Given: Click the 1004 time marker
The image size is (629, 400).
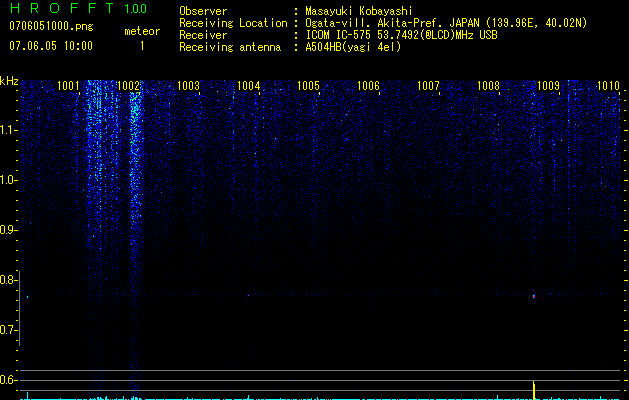Looking at the screenshot, I should (248, 85).
